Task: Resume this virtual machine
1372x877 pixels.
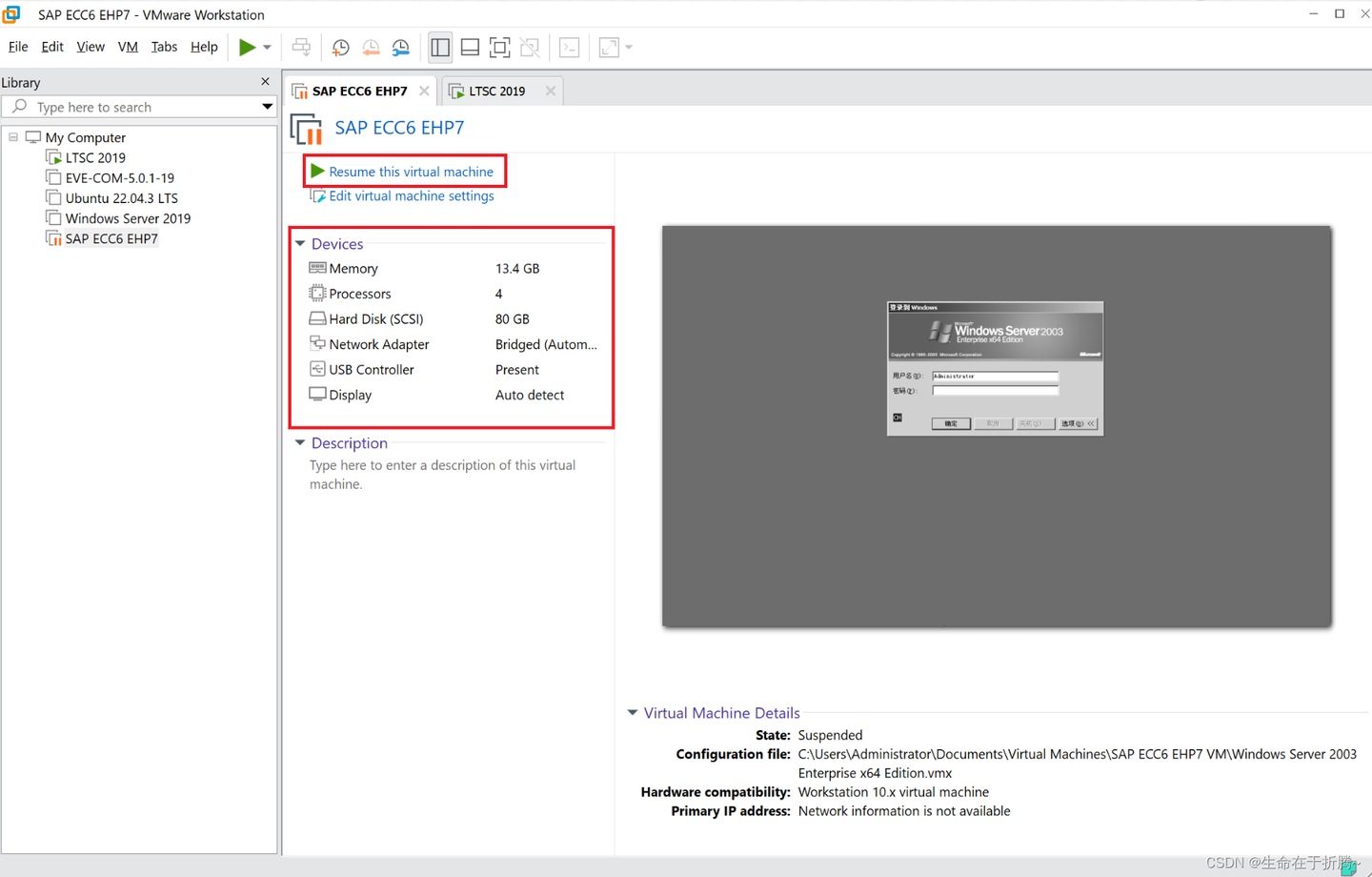Action: [x=411, y=172]
